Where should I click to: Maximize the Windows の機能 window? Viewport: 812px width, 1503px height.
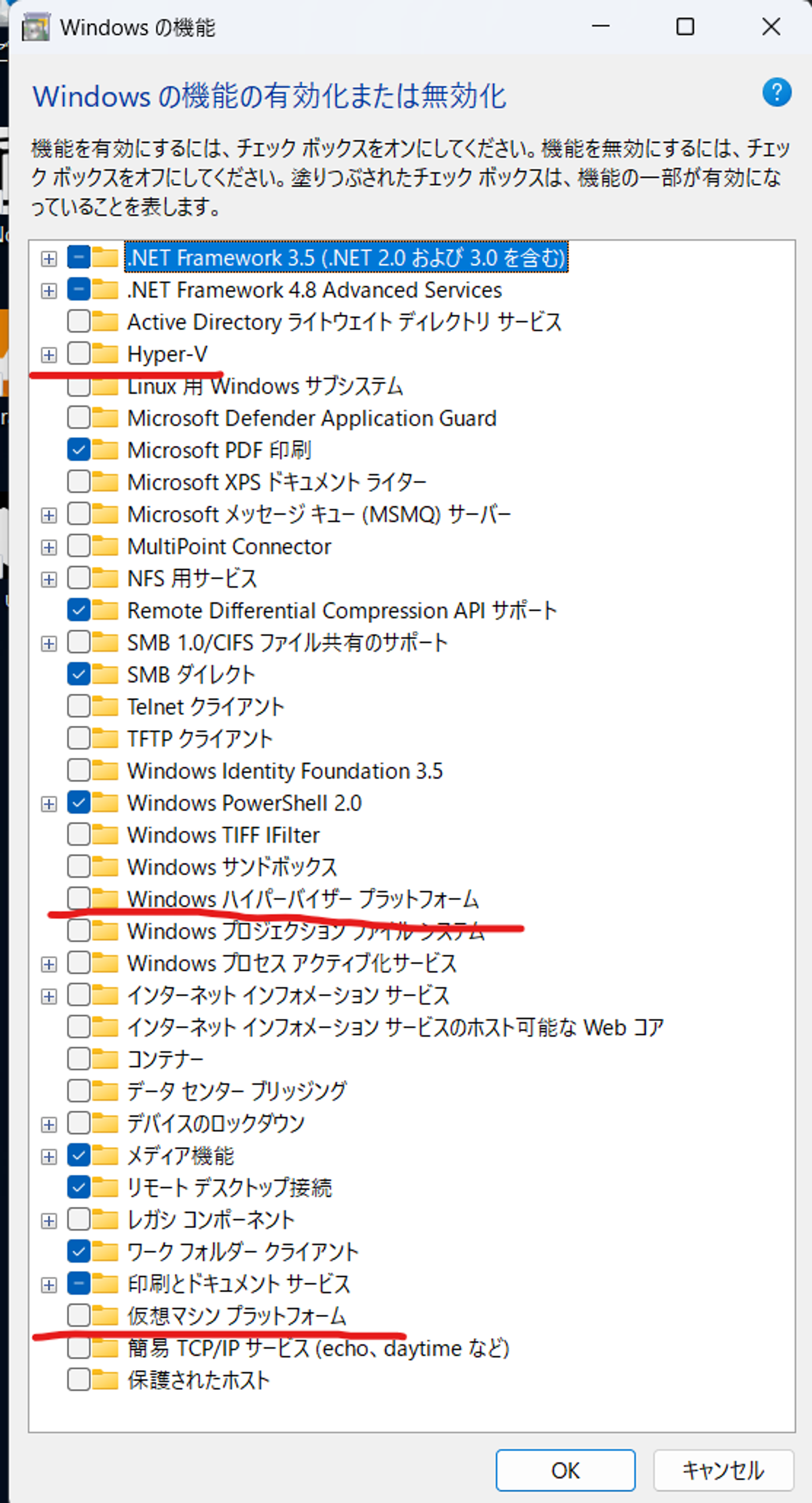coord(685,27)
